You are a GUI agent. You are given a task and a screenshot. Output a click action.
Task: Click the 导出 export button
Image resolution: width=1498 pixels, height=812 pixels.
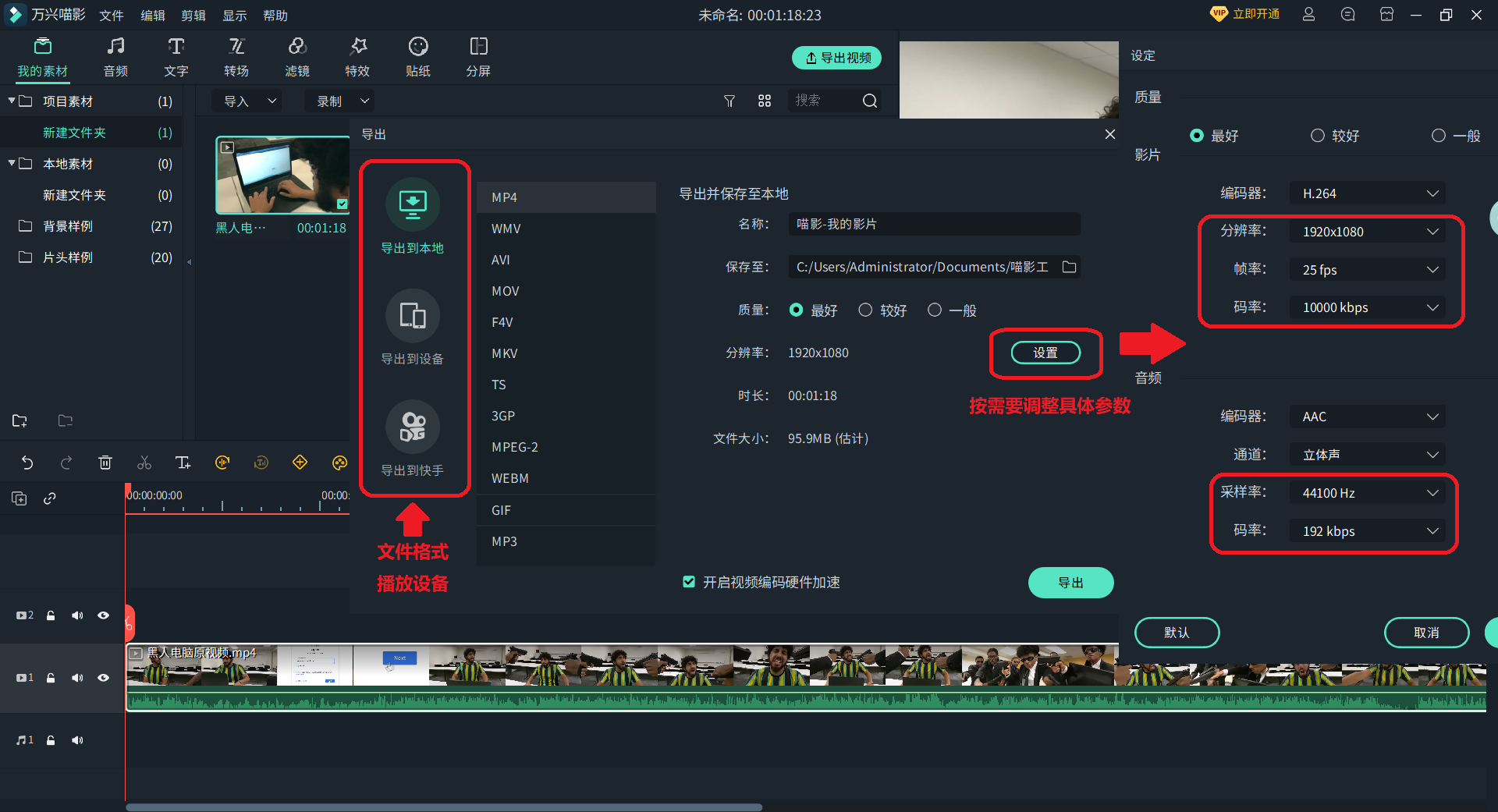[x=1070, y=582]
